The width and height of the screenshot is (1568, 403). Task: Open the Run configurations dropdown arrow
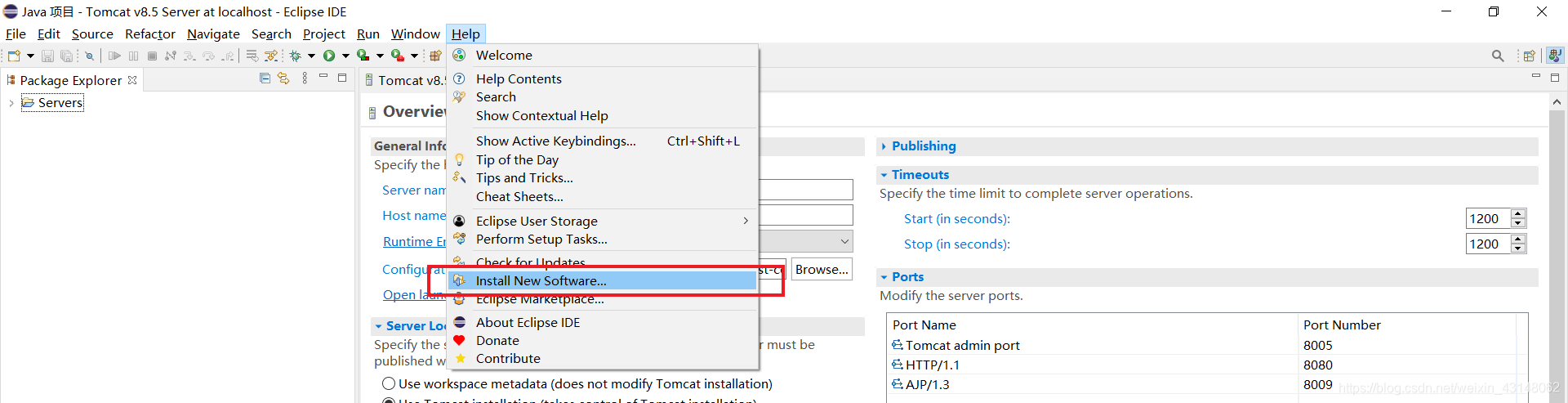pyautogui.click(x=345, y=56)
